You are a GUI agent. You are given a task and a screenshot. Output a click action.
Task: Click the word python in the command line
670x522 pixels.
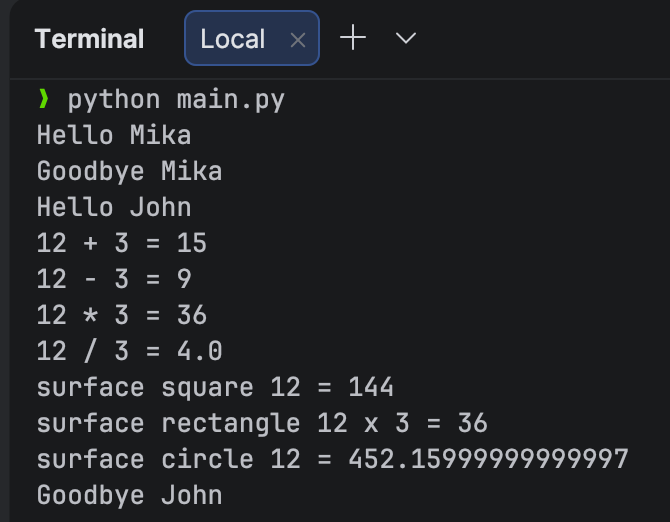pyautogui.click(x=113, y=100)
